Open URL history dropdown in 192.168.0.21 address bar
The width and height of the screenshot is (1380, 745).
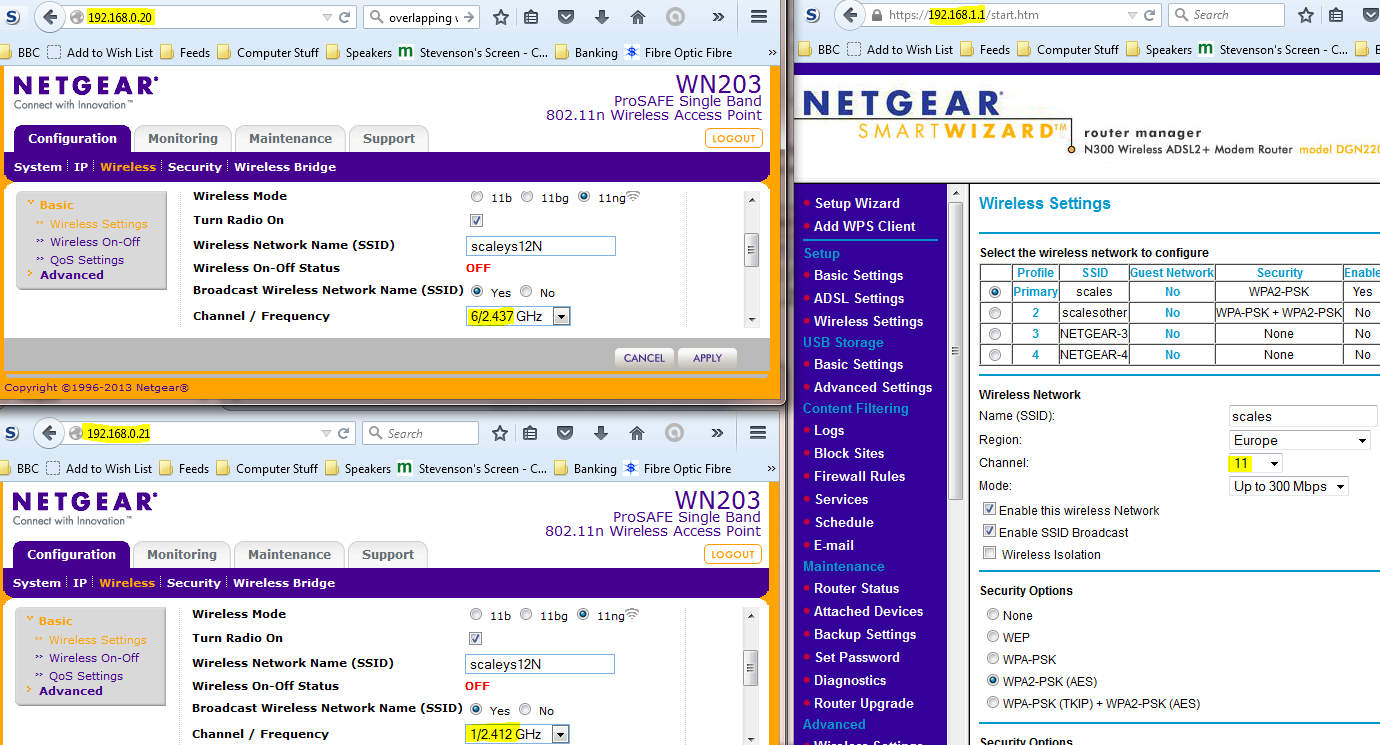coord(326,433)
